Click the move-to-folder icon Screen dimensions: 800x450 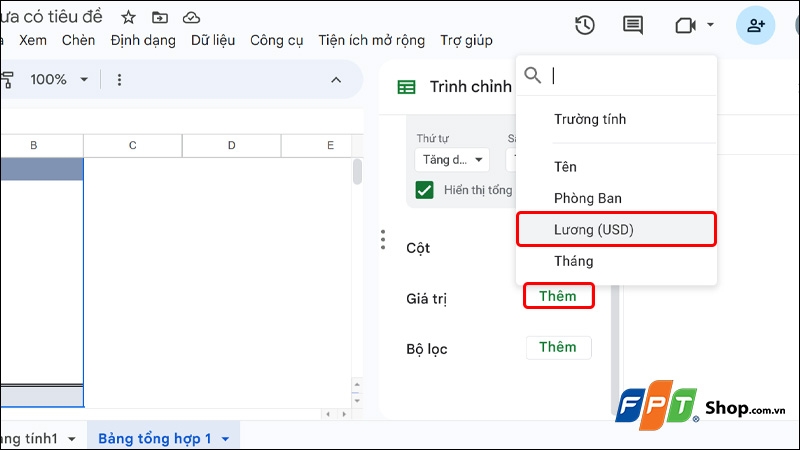(x=160, y=18)
